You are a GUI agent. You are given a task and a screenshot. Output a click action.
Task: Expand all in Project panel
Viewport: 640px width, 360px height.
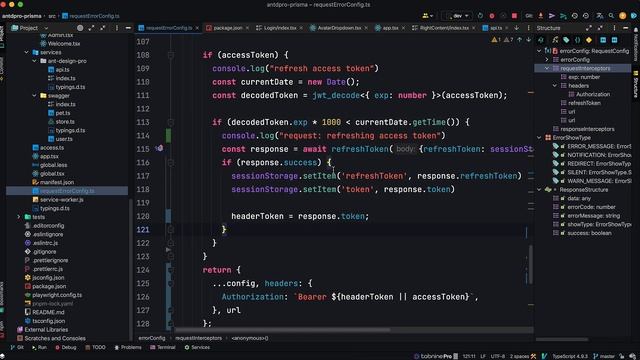tap(91, 28)
